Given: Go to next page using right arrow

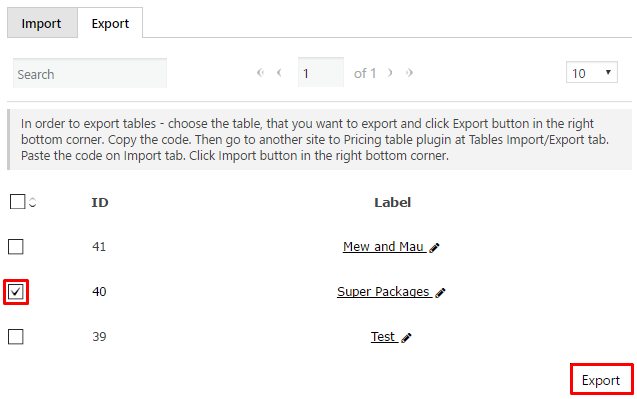Looking at the screenshot, I should [x=390, y=73].
